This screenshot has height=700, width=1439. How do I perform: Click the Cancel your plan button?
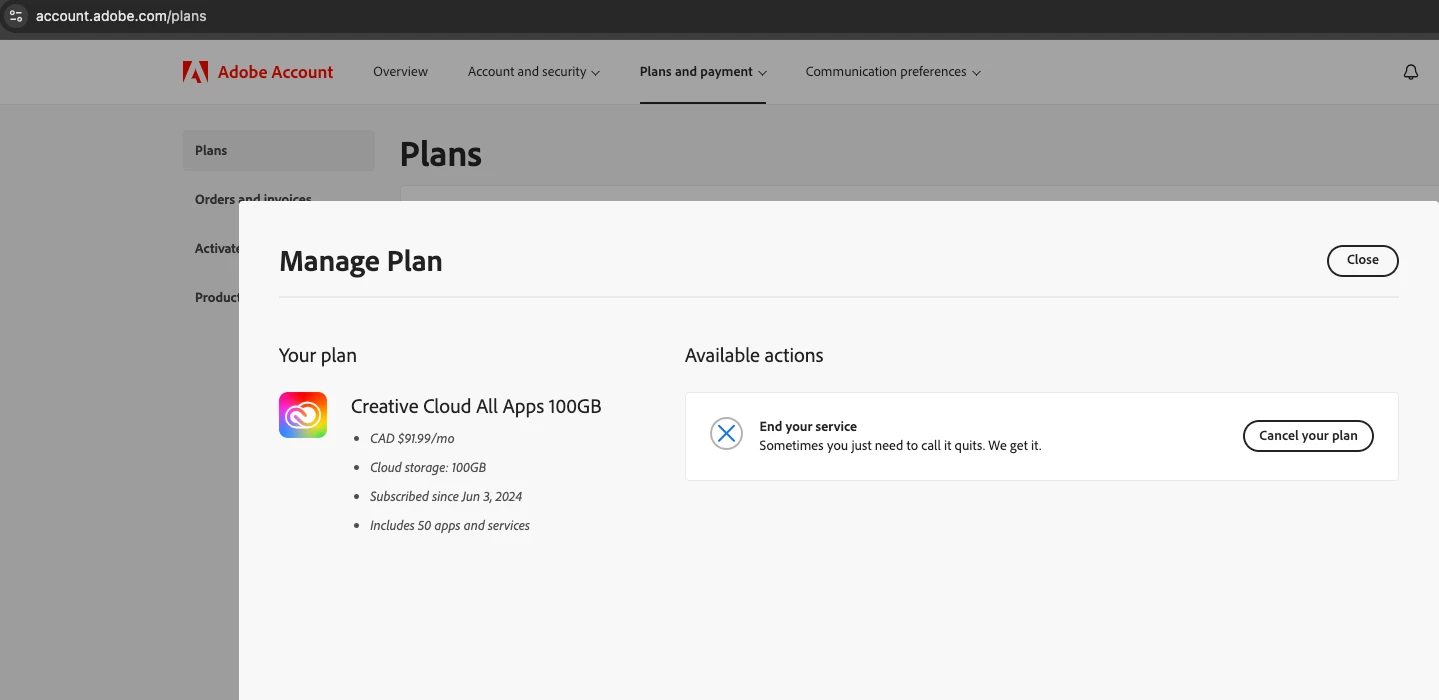1308,436
